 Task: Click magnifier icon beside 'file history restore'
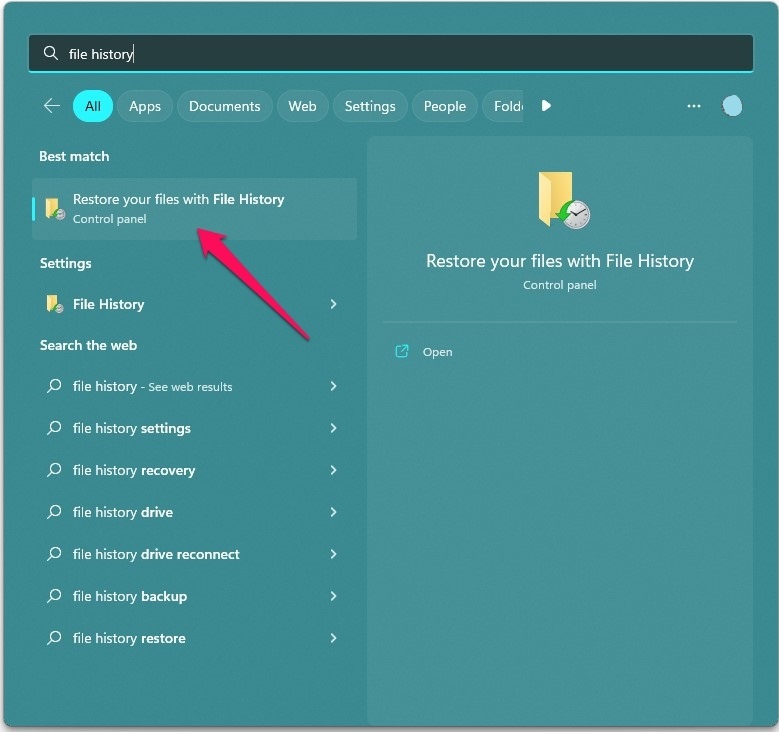click(54, 638)
